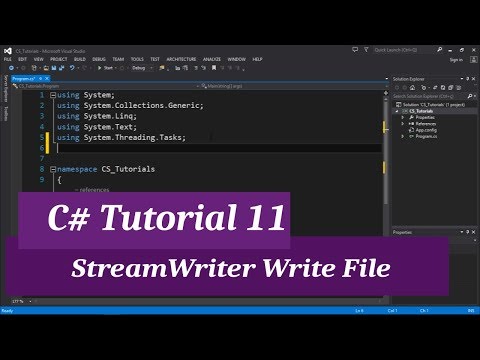Expand the References tree node
Image resolution: width=480 pixels, height=360 pixels.
coord(403,124)
